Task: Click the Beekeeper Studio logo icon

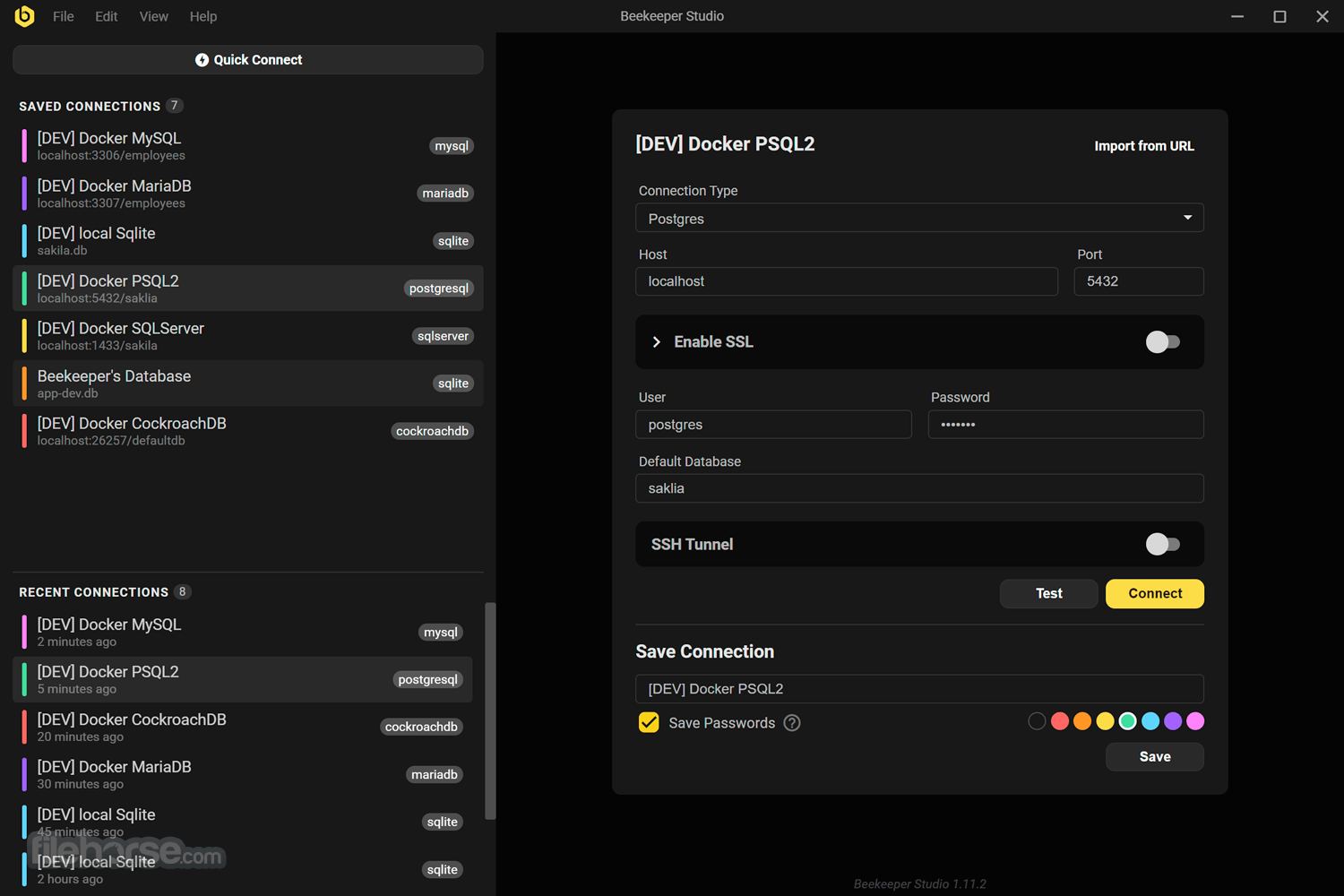Action: click(x=24, y=16)
